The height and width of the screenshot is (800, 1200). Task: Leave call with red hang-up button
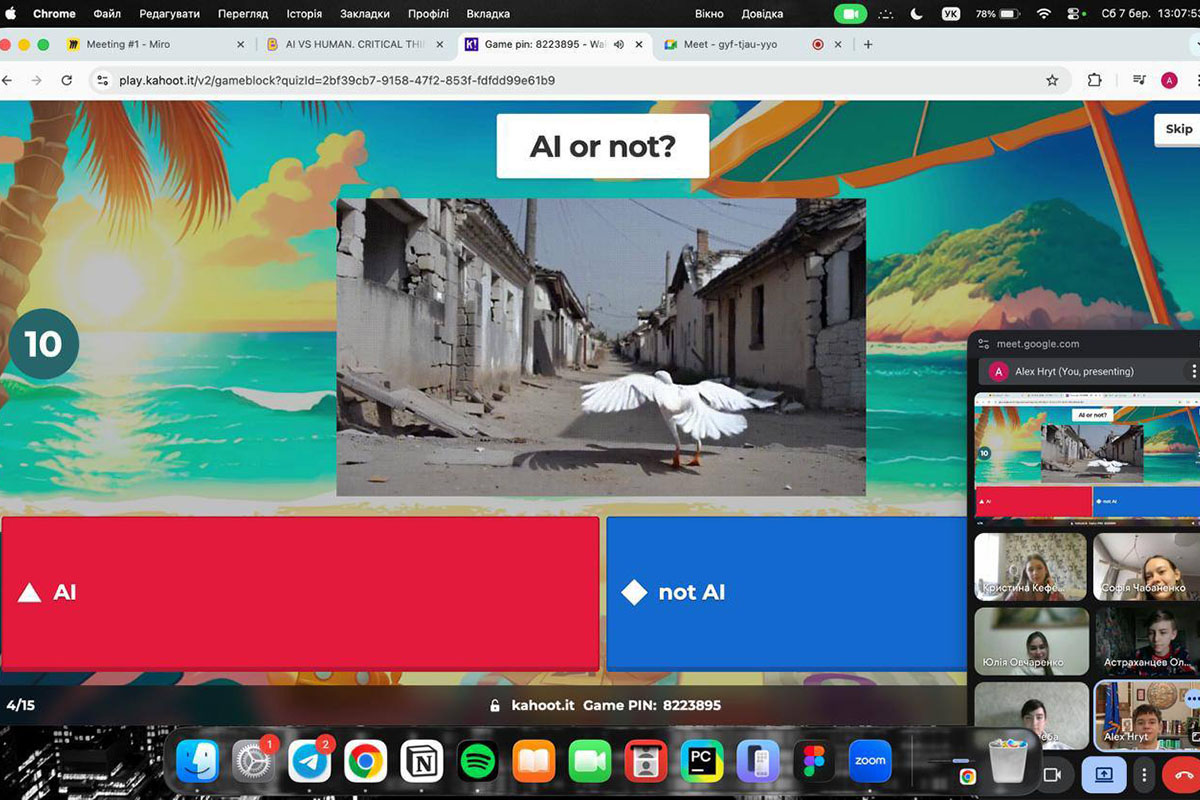coord(1183,775)
